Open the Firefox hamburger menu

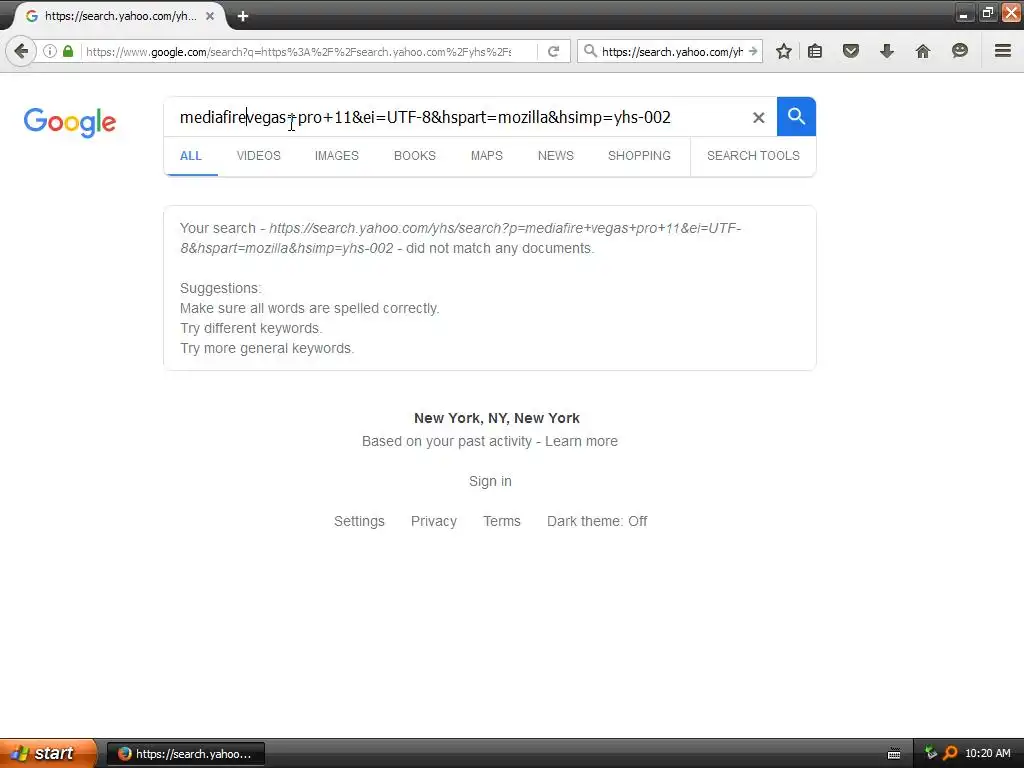1002,51
